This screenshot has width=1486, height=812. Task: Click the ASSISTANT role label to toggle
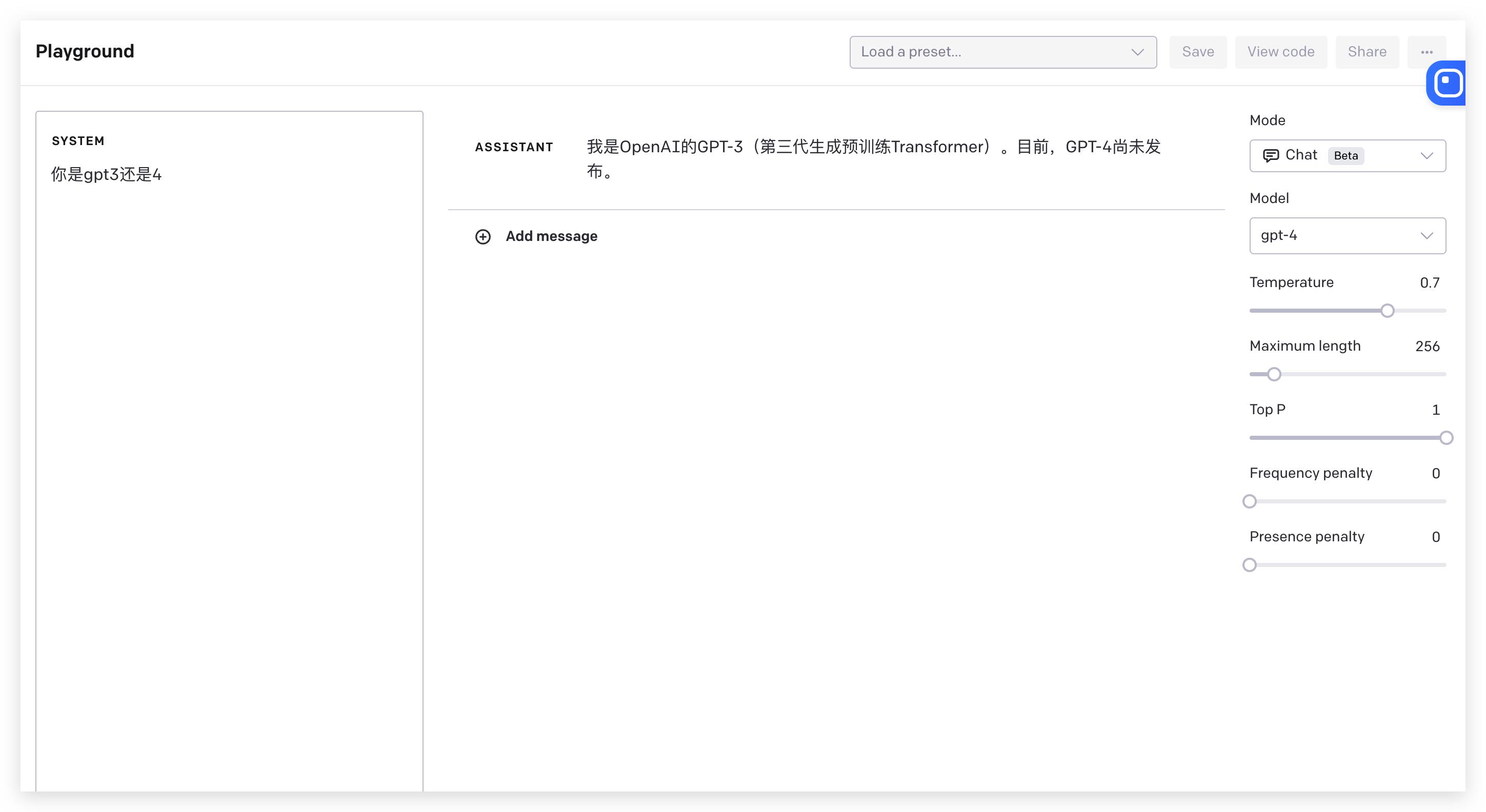513,147
